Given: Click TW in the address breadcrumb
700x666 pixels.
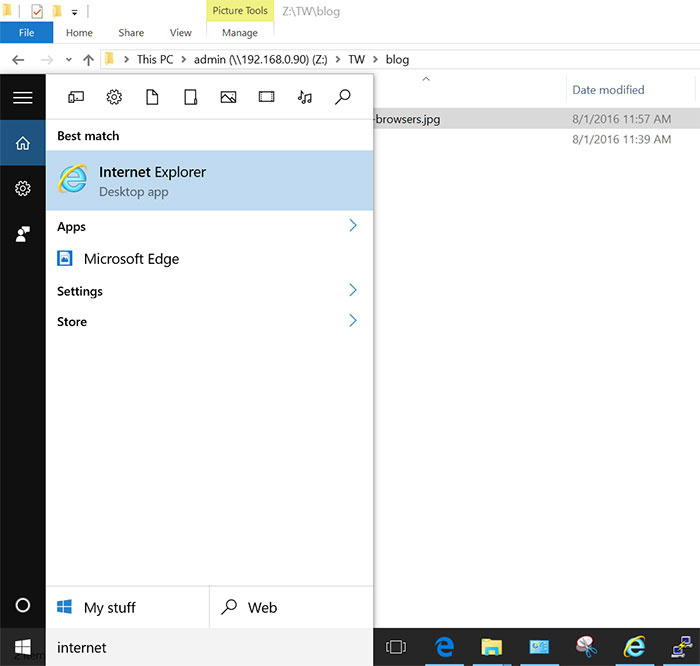Looking at the screenshot, I should coord(356,59).
